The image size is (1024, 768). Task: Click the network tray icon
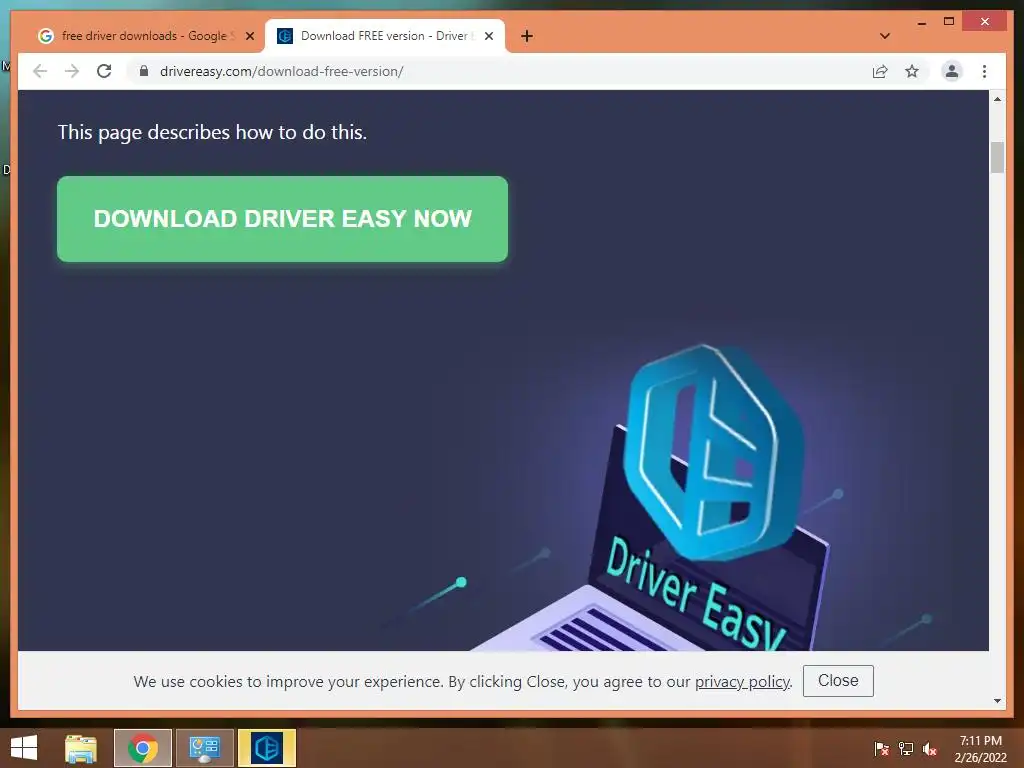pyautogui.click(x=906, y=749)
